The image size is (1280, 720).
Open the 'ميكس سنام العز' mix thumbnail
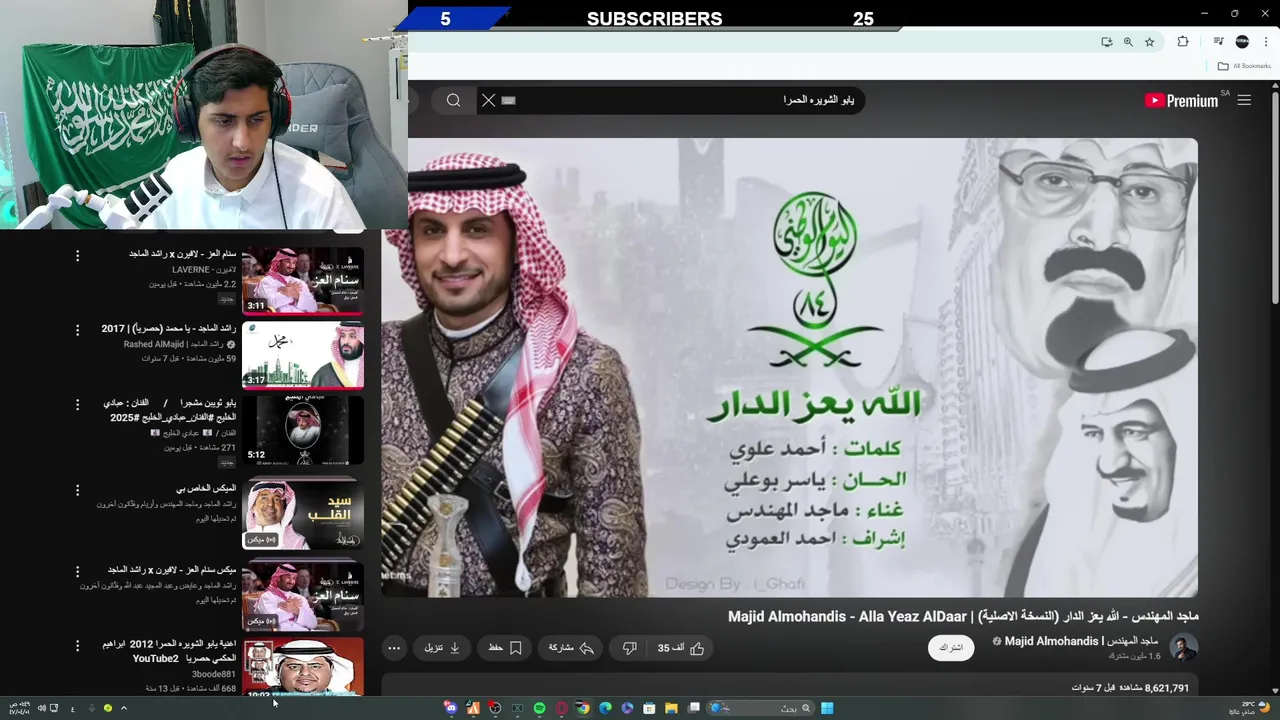(x=303, y=595)
